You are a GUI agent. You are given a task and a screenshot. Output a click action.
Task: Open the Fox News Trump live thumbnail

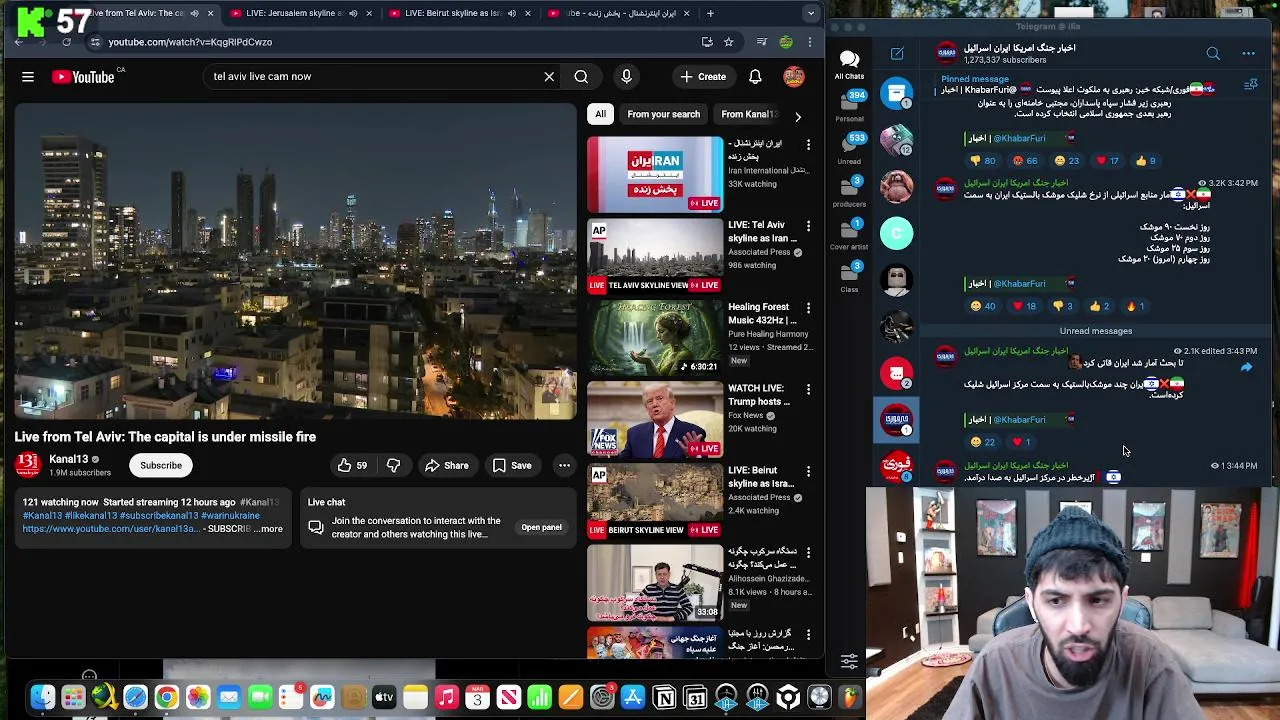click(655, 420)
